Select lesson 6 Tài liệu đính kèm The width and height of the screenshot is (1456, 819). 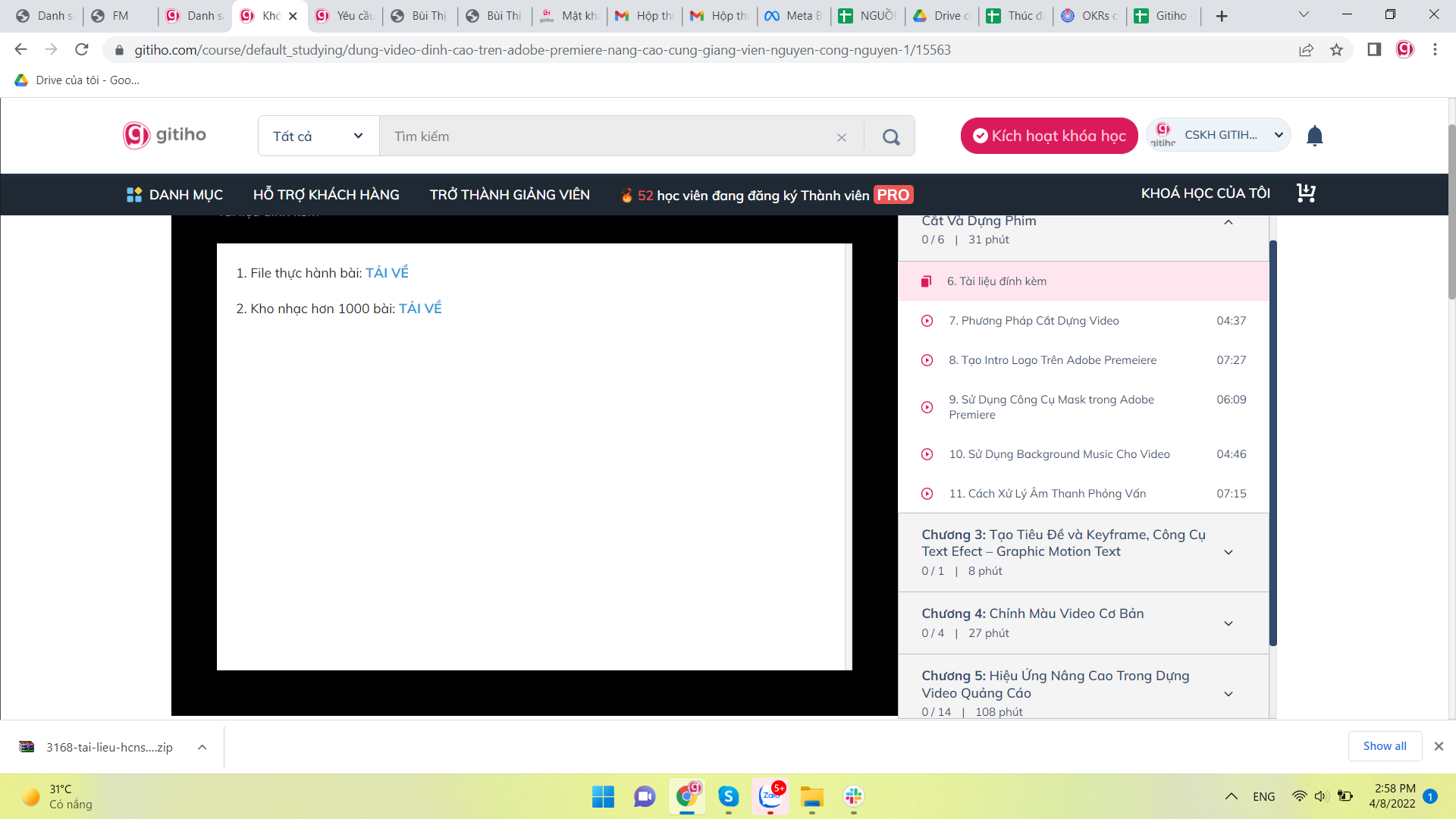click(x=1083, y=281)
